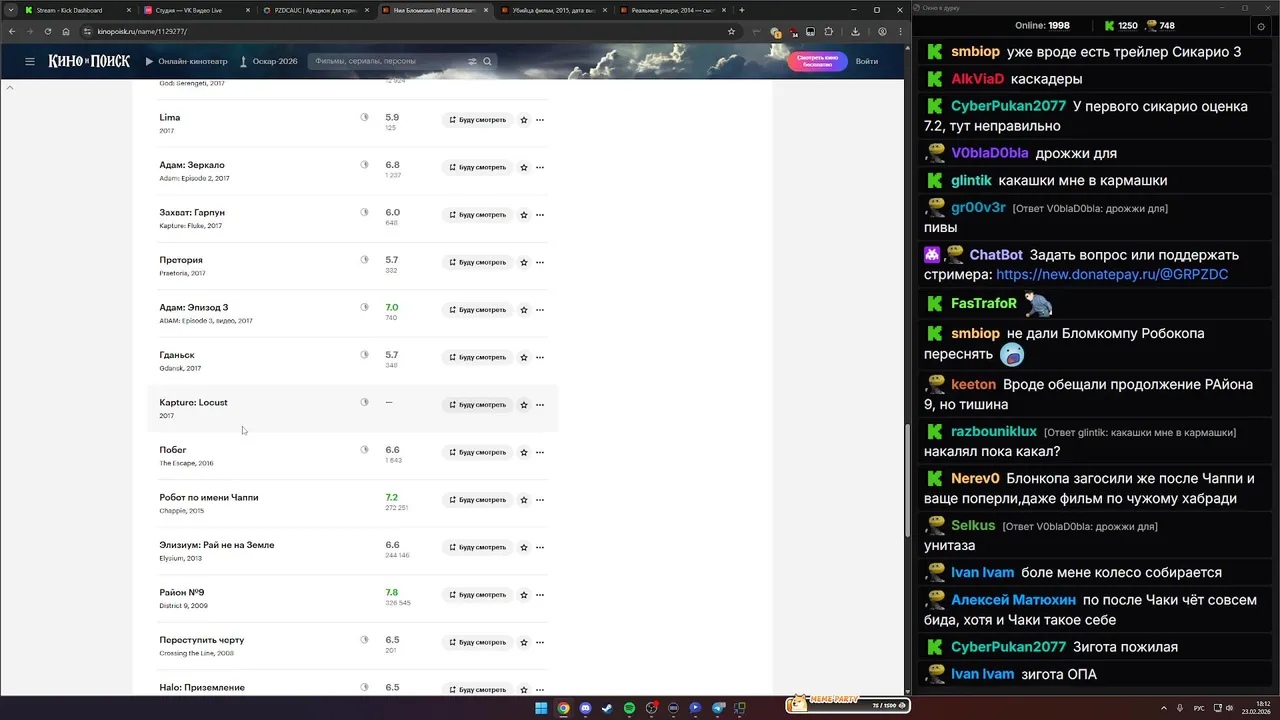Star the Робот по имени Чаппи entry
Screen dimensions: 1280x720
[x=523, y=500]
